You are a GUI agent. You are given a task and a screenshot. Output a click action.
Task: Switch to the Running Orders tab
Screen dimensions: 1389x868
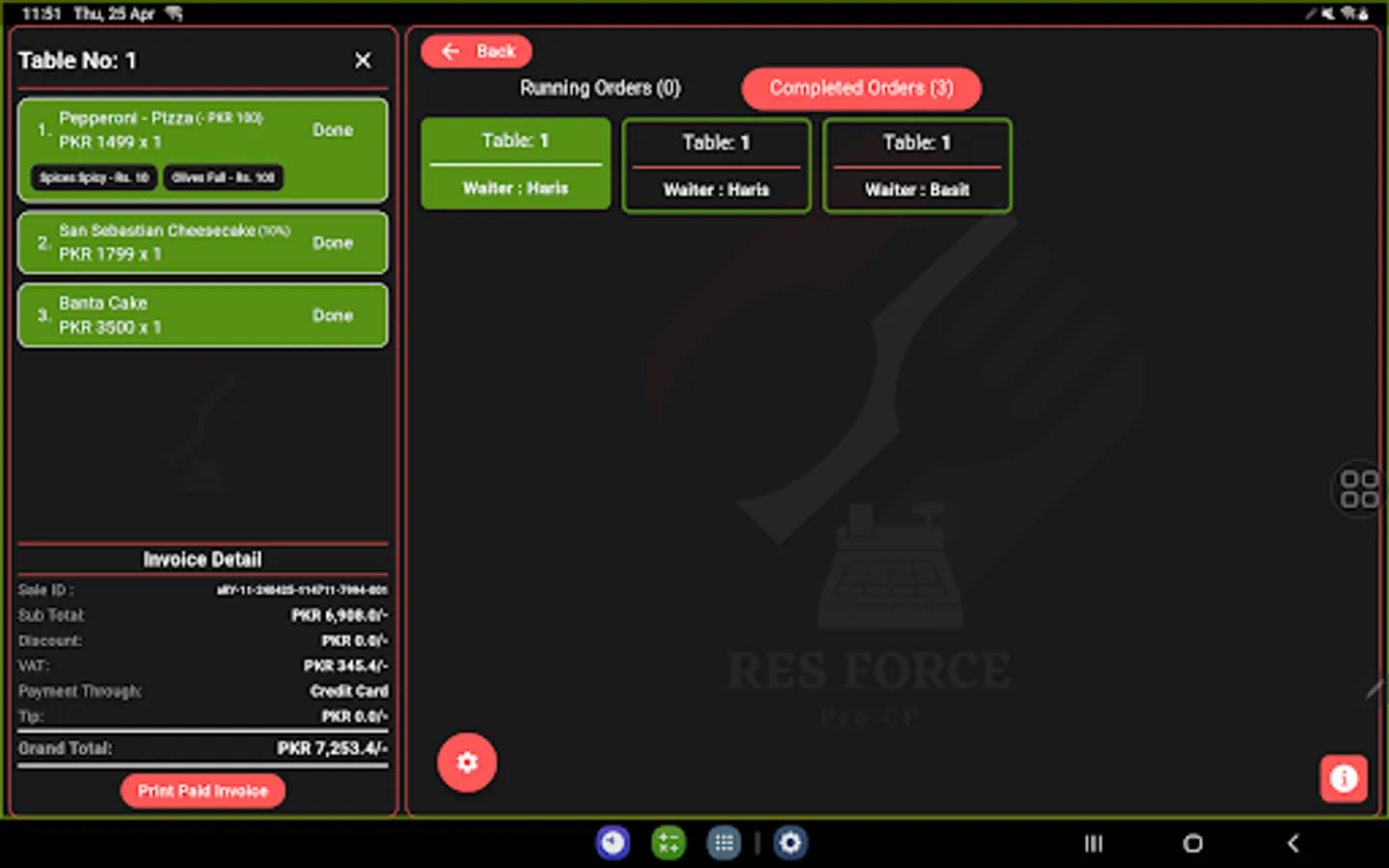(x=599, y=88)
